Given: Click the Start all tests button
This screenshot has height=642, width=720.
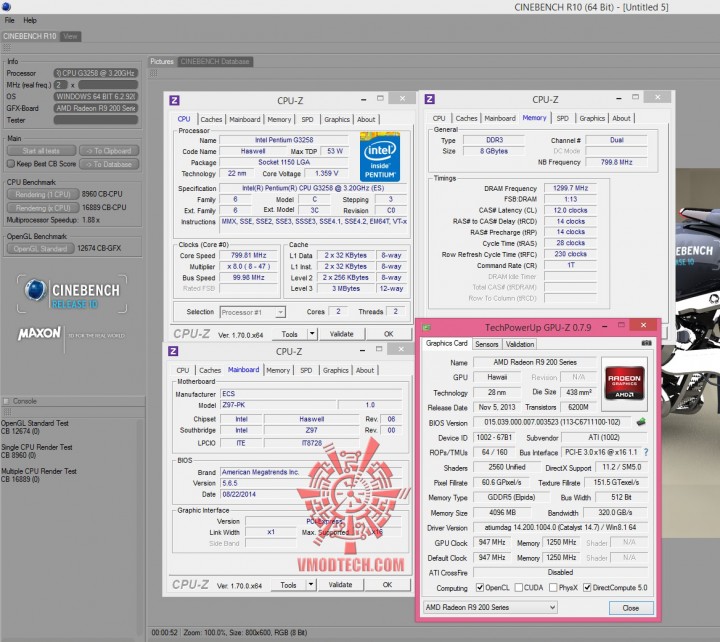Looking at the screenshot, I should (x=41, y=151).
